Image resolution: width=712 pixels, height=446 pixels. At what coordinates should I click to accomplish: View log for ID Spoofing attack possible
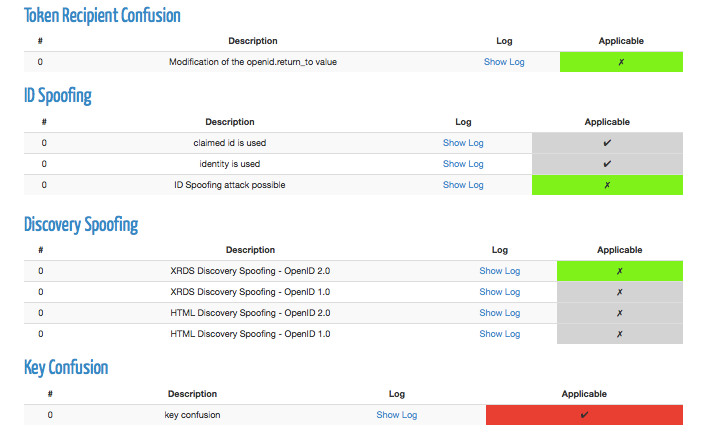(463, 185)
